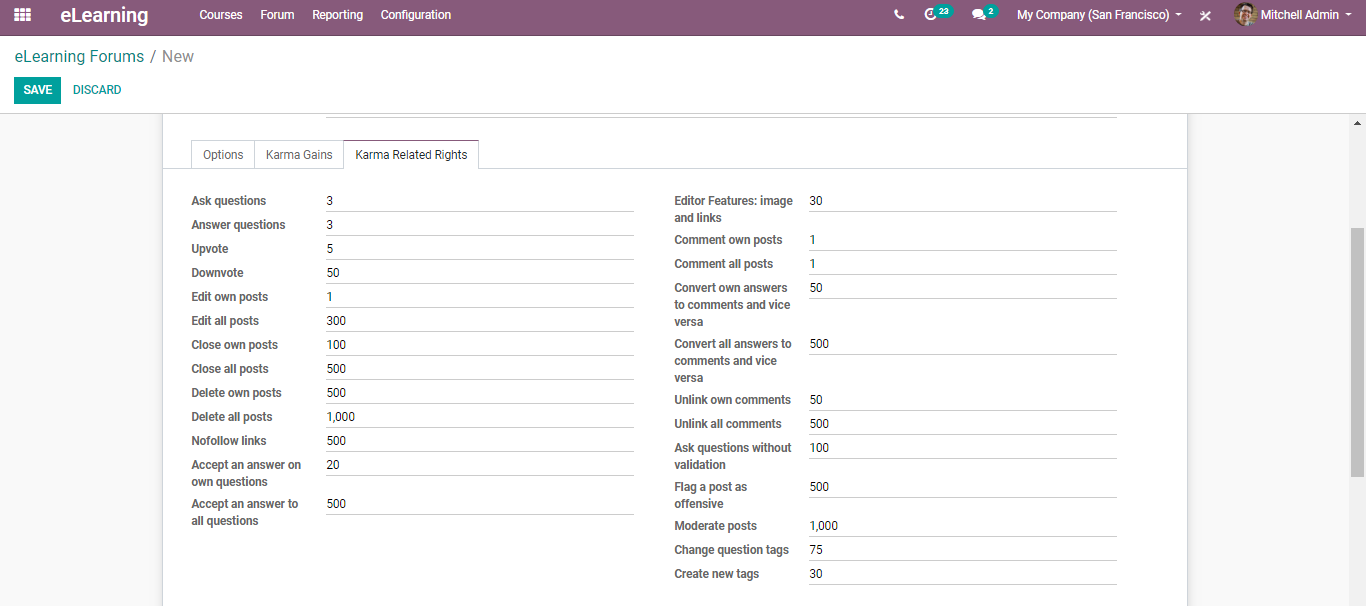Open the Reporting menu
The image size is (1366, 606).
(337, 15)
